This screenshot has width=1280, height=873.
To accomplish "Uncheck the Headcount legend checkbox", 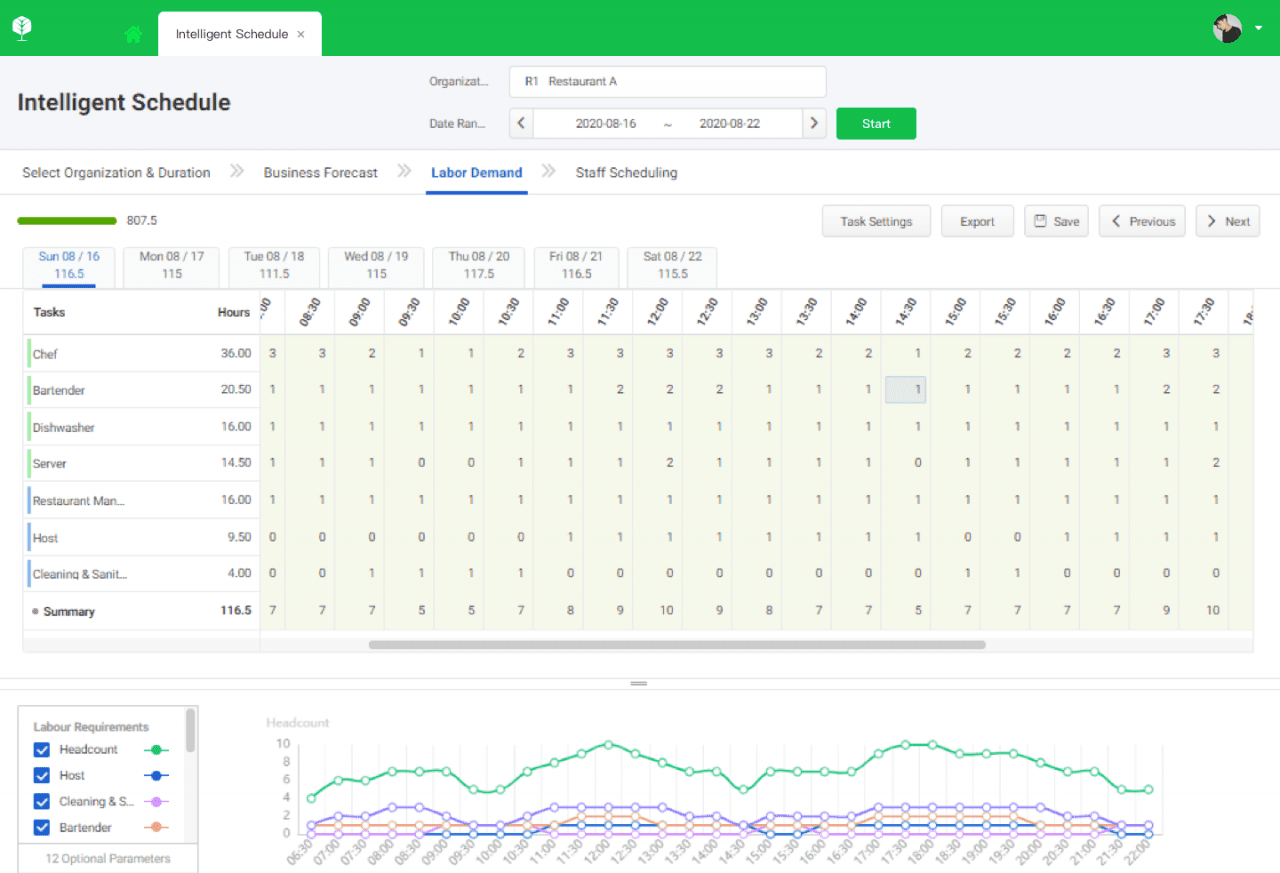I will click(x=41, y=749).
